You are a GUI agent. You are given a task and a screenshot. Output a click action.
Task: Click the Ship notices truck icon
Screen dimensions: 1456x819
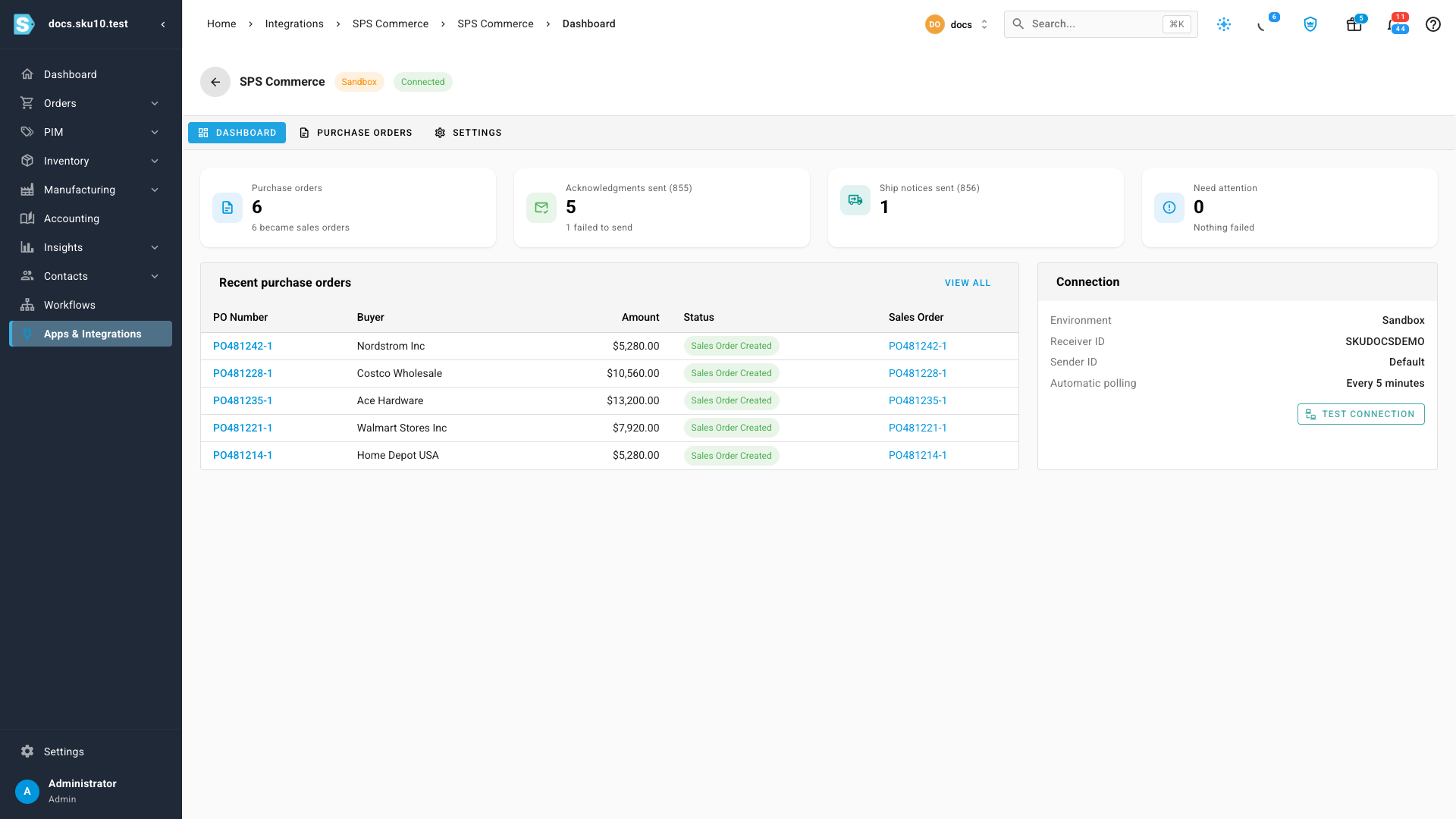point(855,200)
